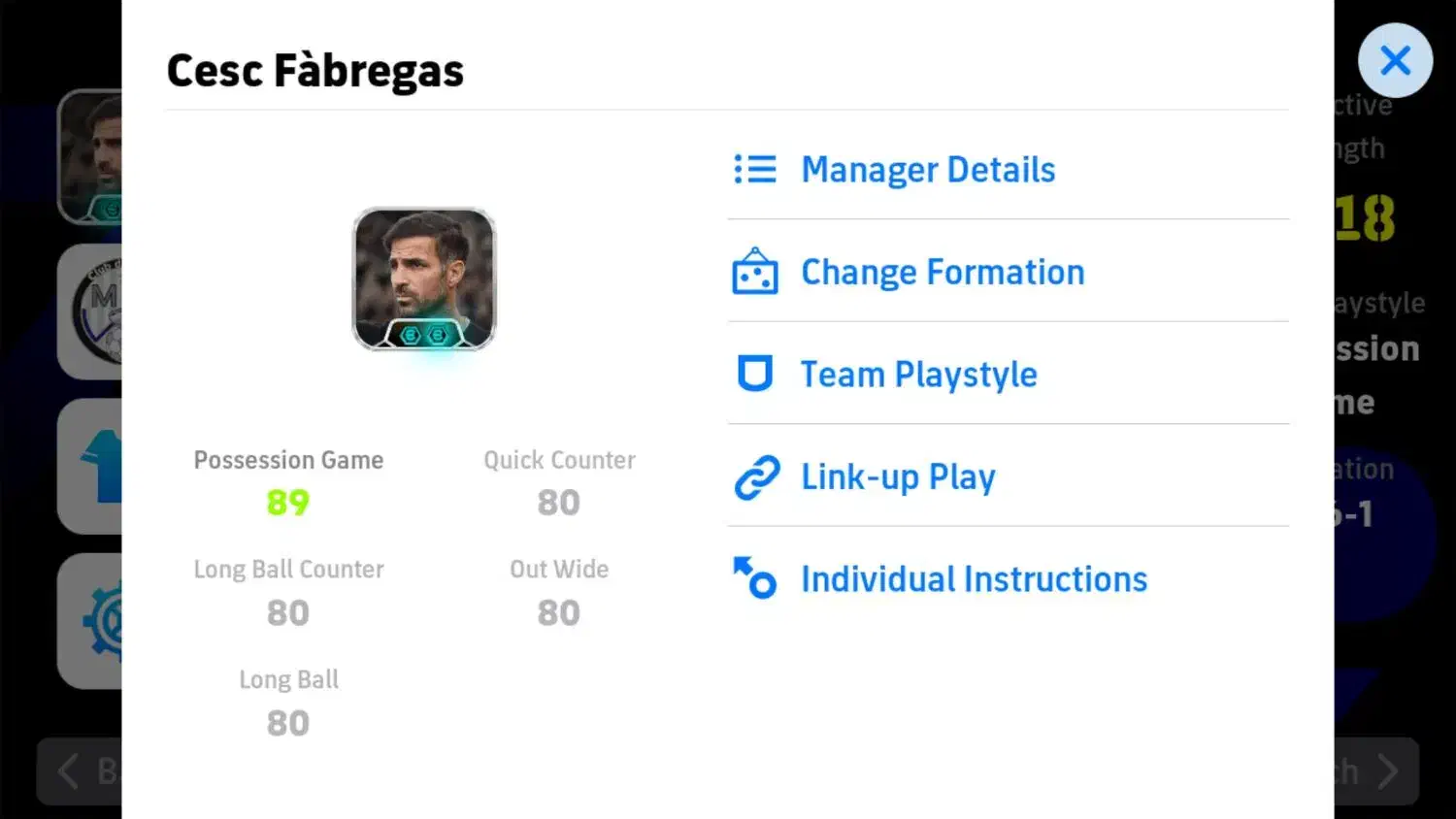This screenshot has height=819, width=1456.
Task: Select the Long Ball Counter rating
Action: 288,593
